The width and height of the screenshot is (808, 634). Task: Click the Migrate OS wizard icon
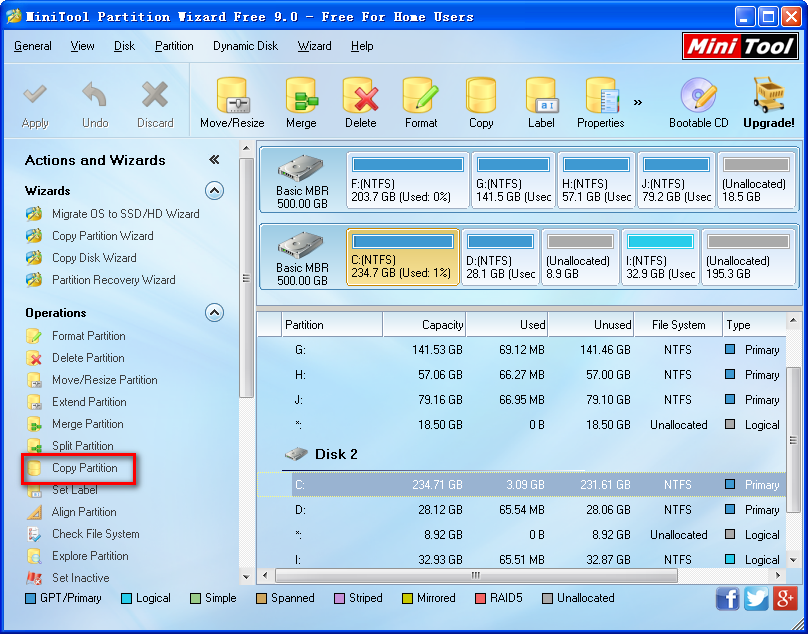[x=34, y=214]
